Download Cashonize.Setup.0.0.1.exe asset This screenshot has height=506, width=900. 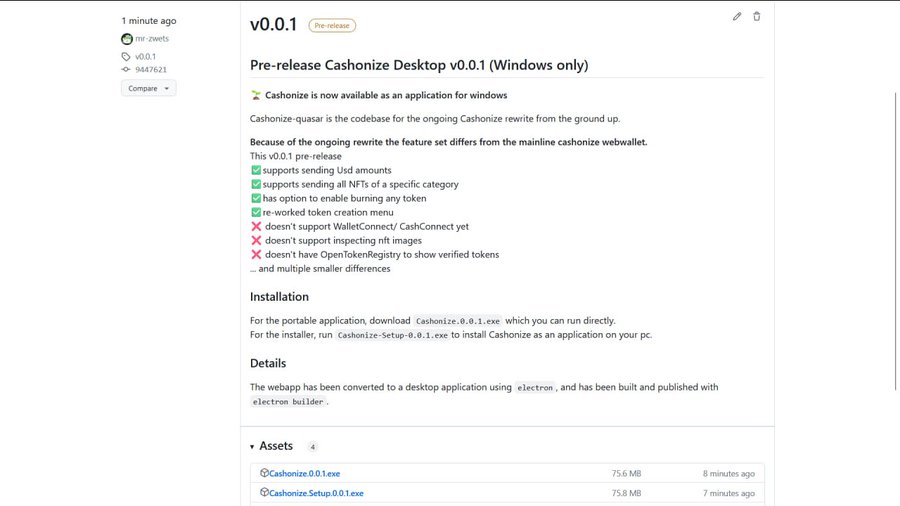click(316, 493)
